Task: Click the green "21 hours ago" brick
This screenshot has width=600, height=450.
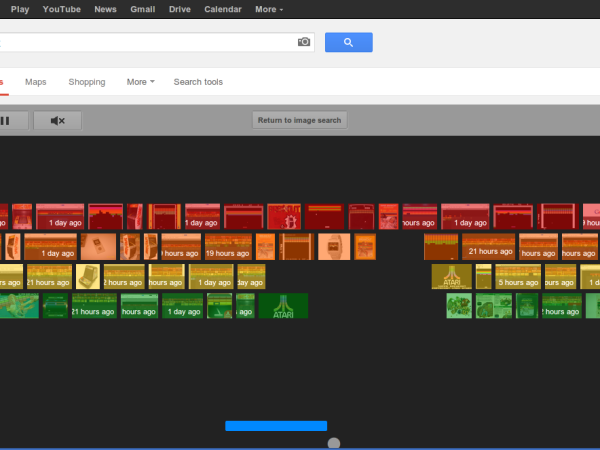Action: pyautogui.click(x=94, y=306)
